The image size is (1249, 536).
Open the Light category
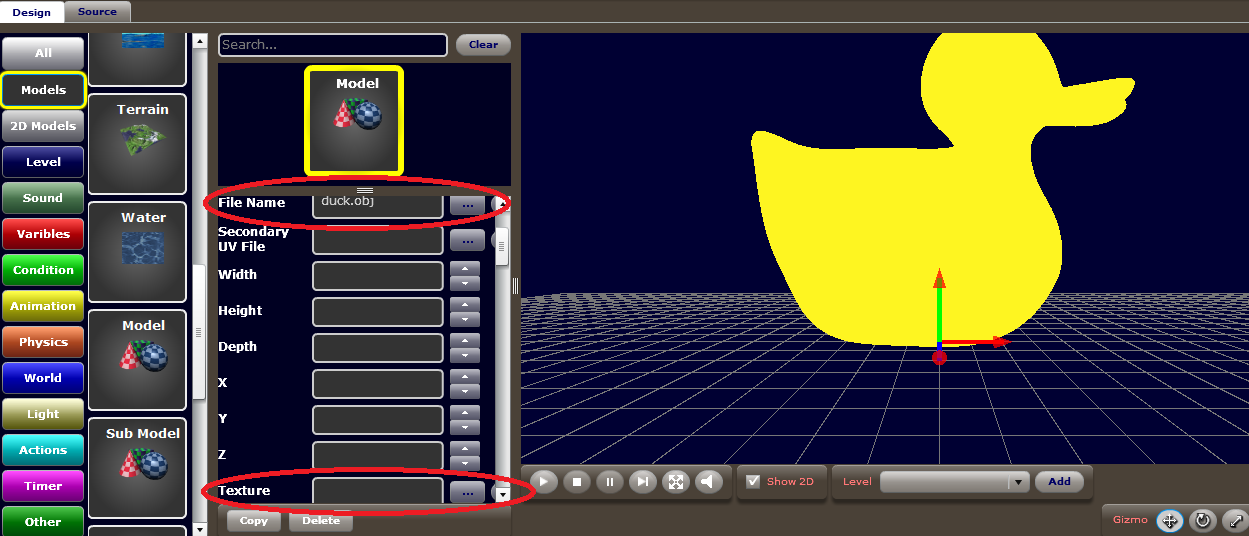pos(43,414)
